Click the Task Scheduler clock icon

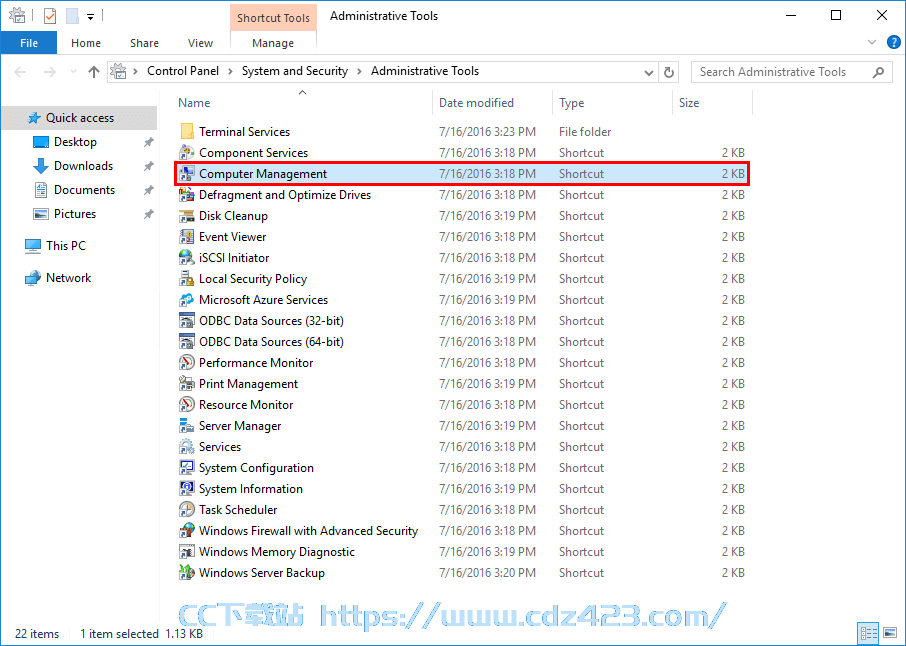[187, 510]
